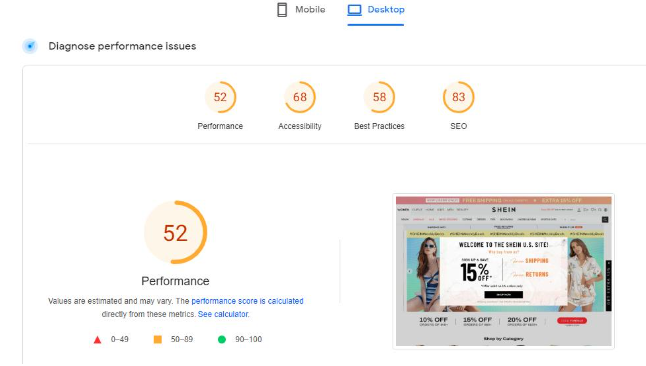646x366 pixels.
Task: Click the large 52 Performance gauge
Action: (x=176, y=232)
